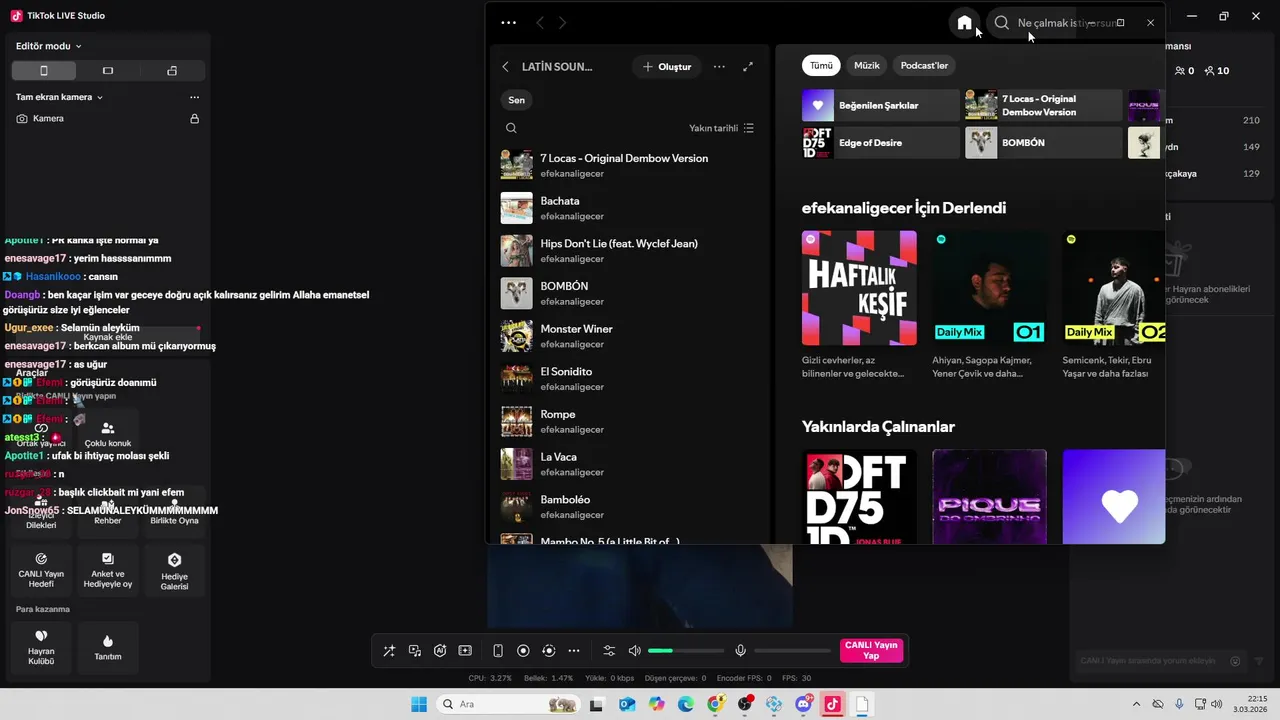The width and height of the screenshot is (1280, 720).
Task: Open the Bachata library item
Action: click(628, 208)
